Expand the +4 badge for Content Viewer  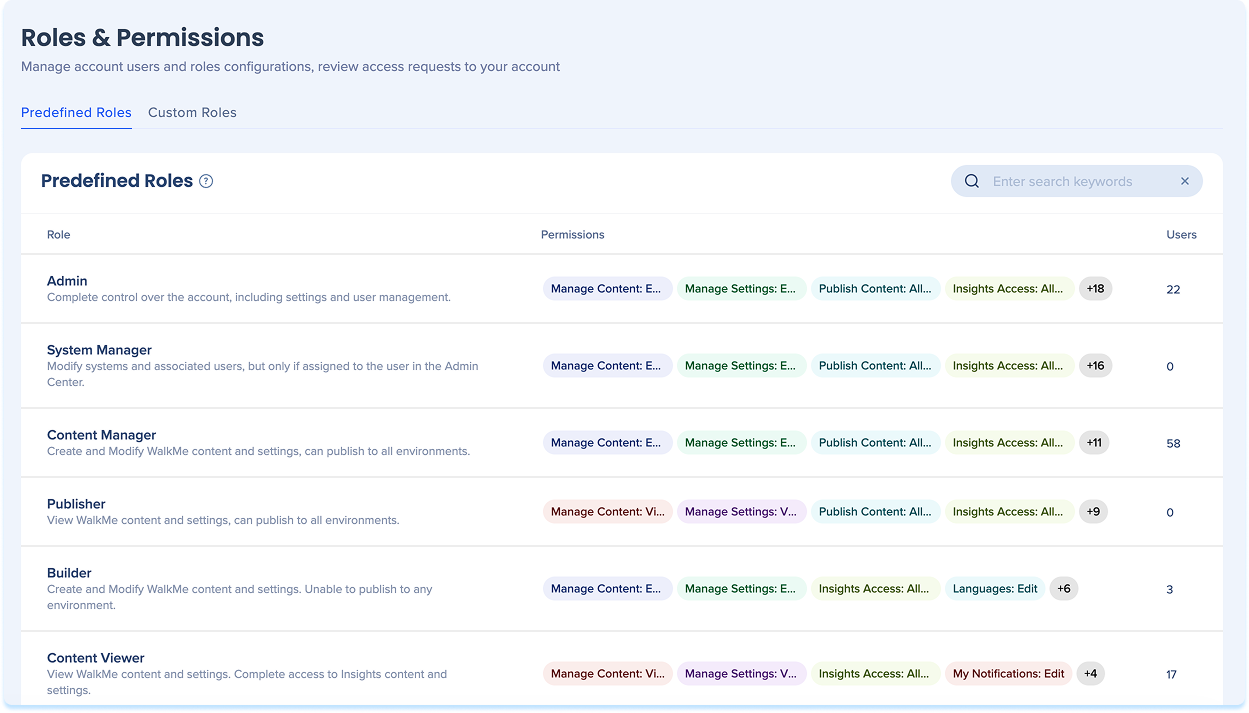(x=1090, y=674)
